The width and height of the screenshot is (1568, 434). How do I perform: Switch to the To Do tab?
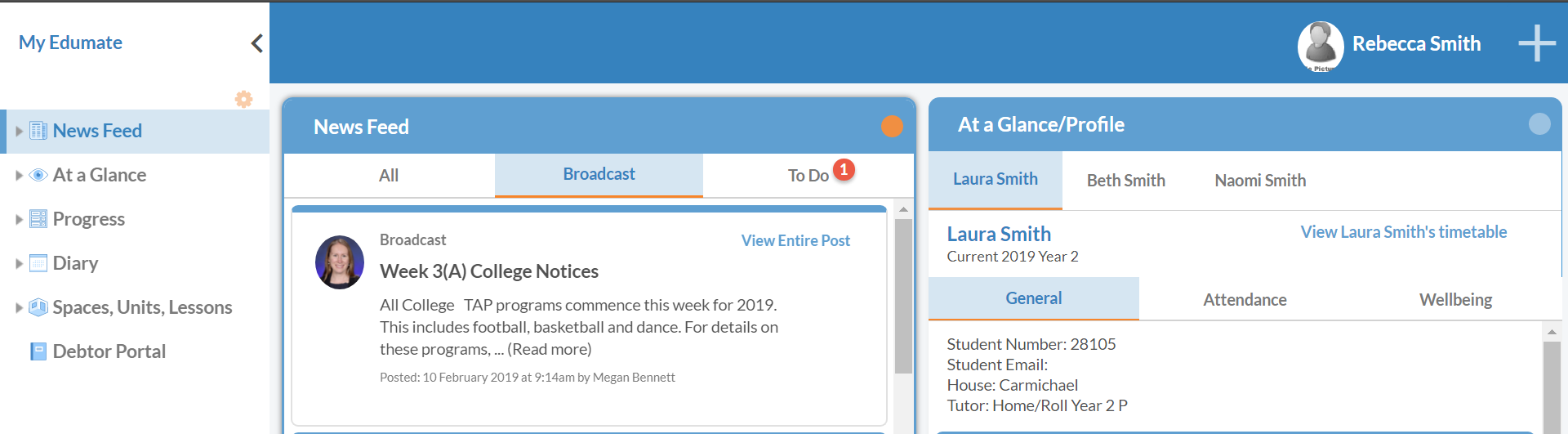[808, 176]
